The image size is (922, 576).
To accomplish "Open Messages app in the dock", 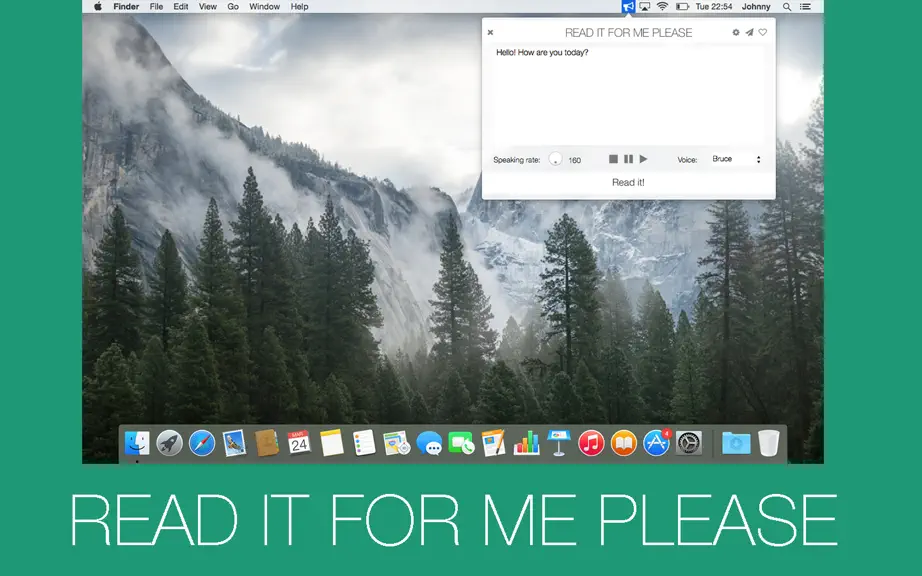I will (429, 443).
